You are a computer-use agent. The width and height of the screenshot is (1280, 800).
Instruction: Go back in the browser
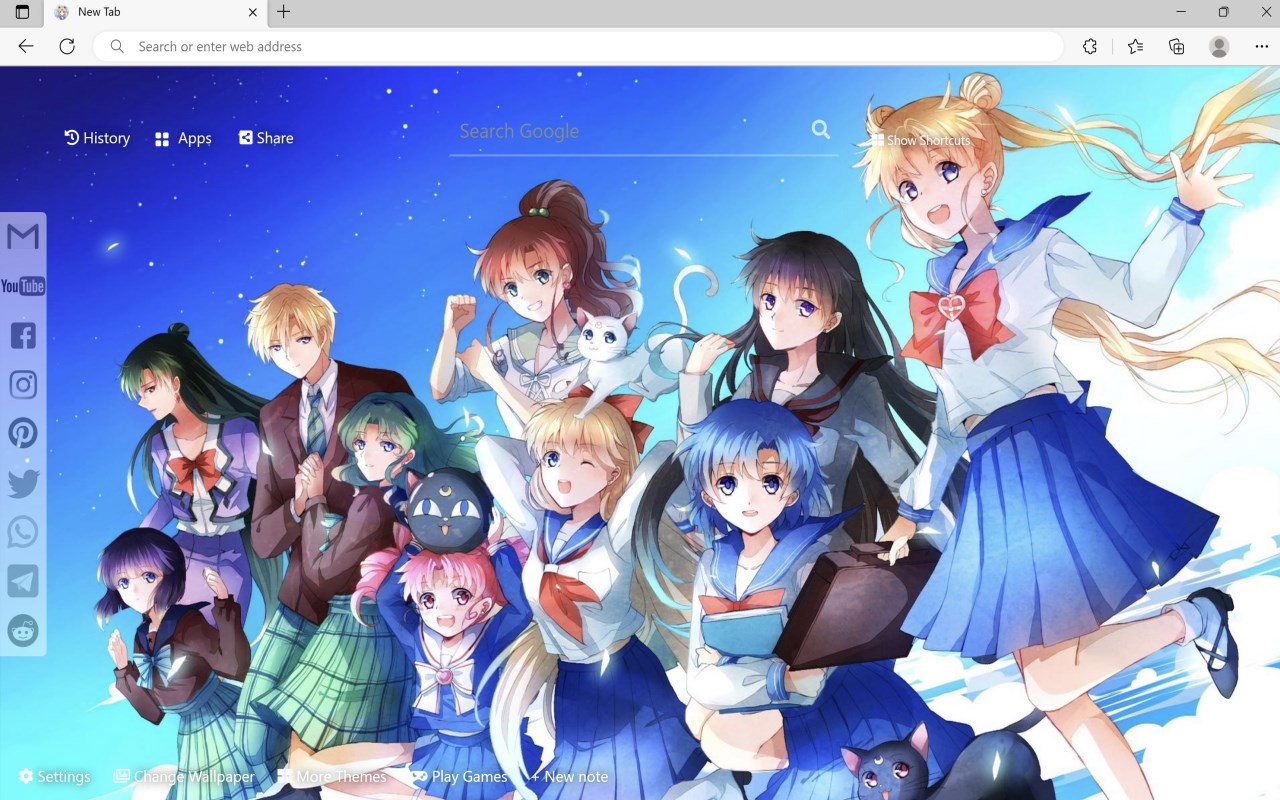[26, 46]
